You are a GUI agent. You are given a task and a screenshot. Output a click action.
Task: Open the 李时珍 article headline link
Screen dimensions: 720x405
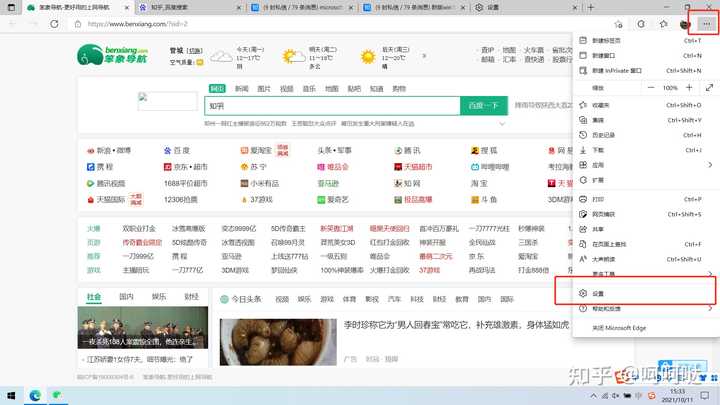click(x=456, y=325)
